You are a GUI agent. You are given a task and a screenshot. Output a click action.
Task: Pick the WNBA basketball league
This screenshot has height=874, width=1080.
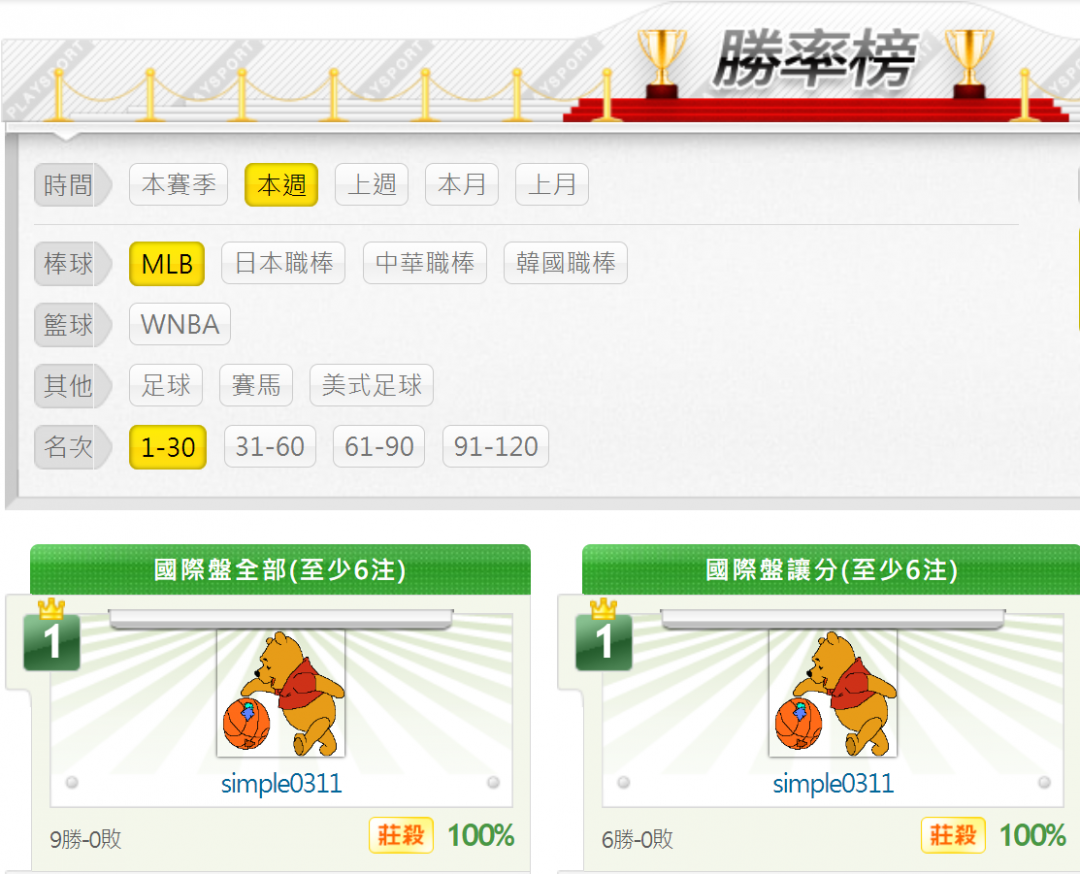pos(180,324)
